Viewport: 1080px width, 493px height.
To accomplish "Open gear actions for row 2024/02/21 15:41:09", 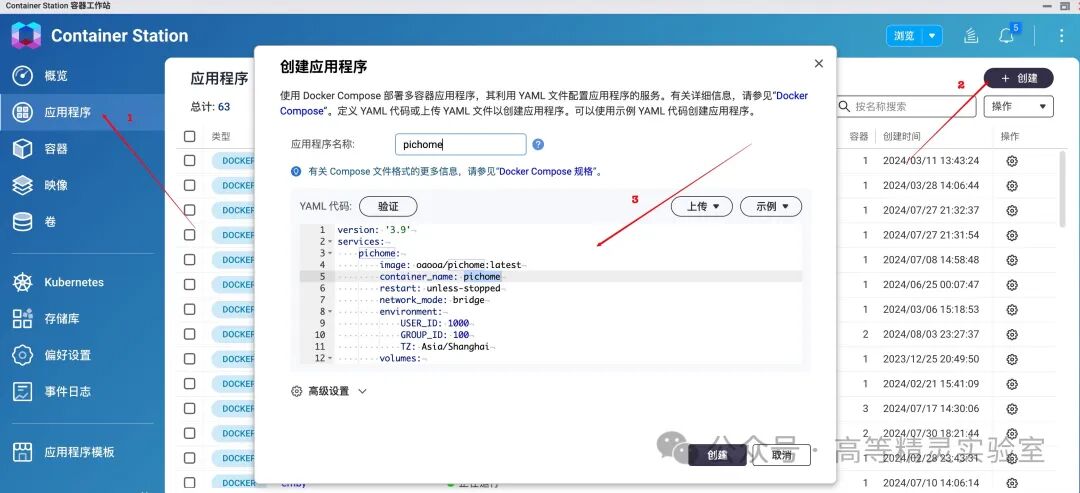I will [1012, 384].
